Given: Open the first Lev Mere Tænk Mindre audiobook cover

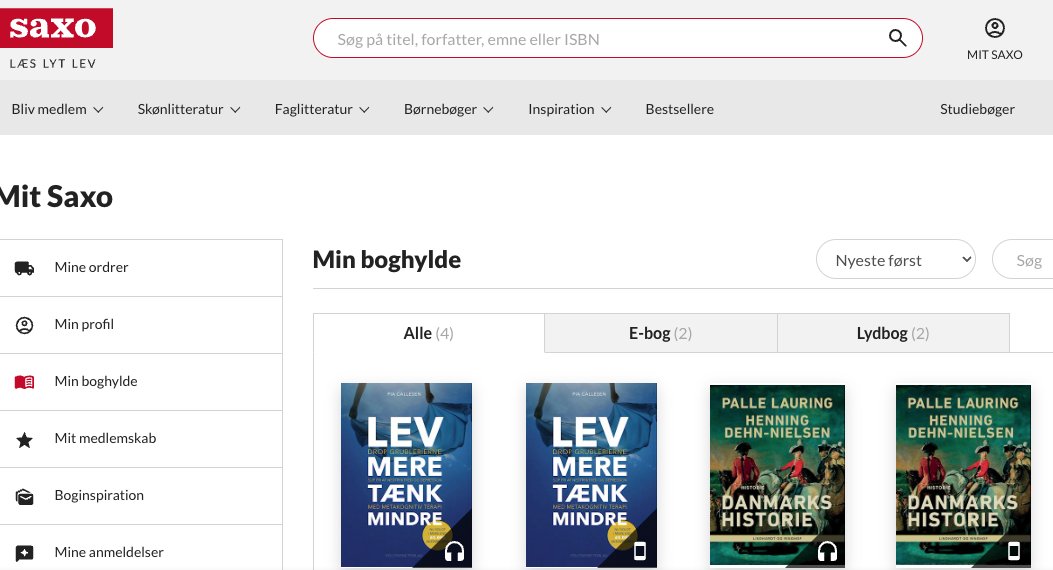Looking at the screenshot, I should click(406, 475).
